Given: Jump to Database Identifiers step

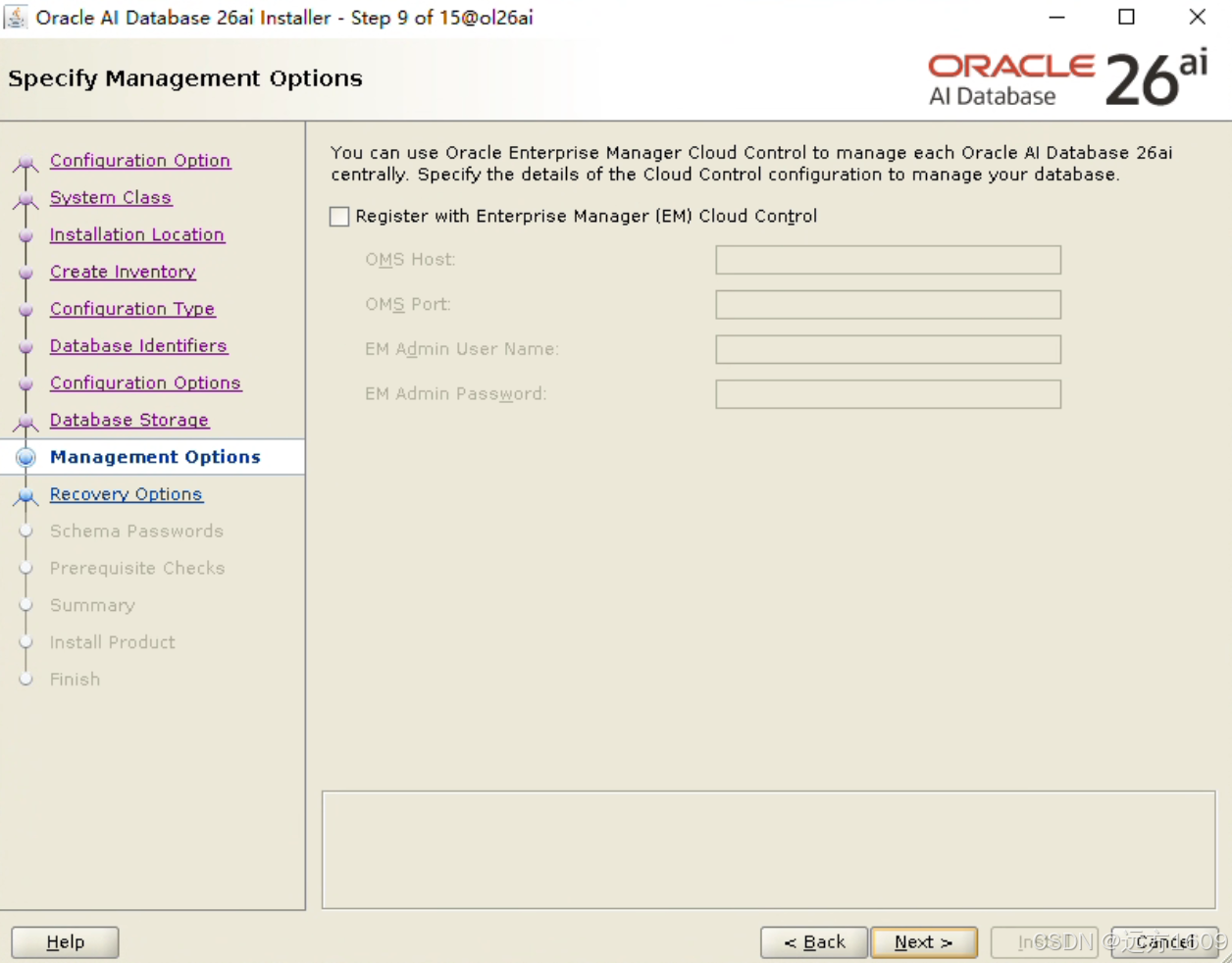Looking at the screenshot, I should point(138,346).
